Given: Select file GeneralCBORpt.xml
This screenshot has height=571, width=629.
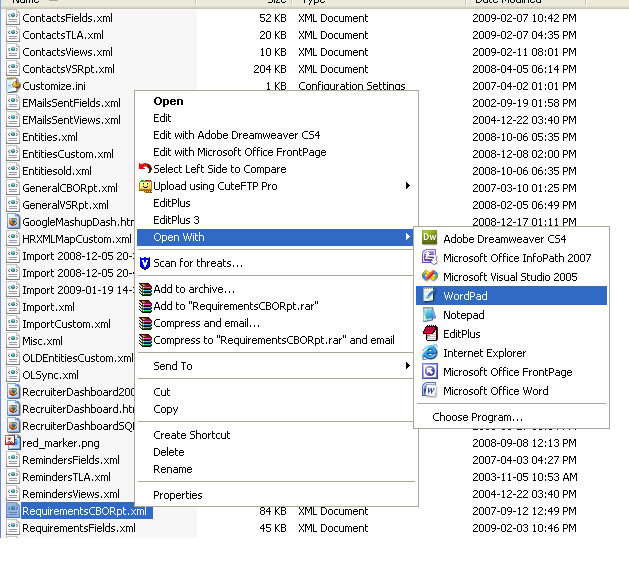Looking at the screenshot, I should (x=70, y=188).
